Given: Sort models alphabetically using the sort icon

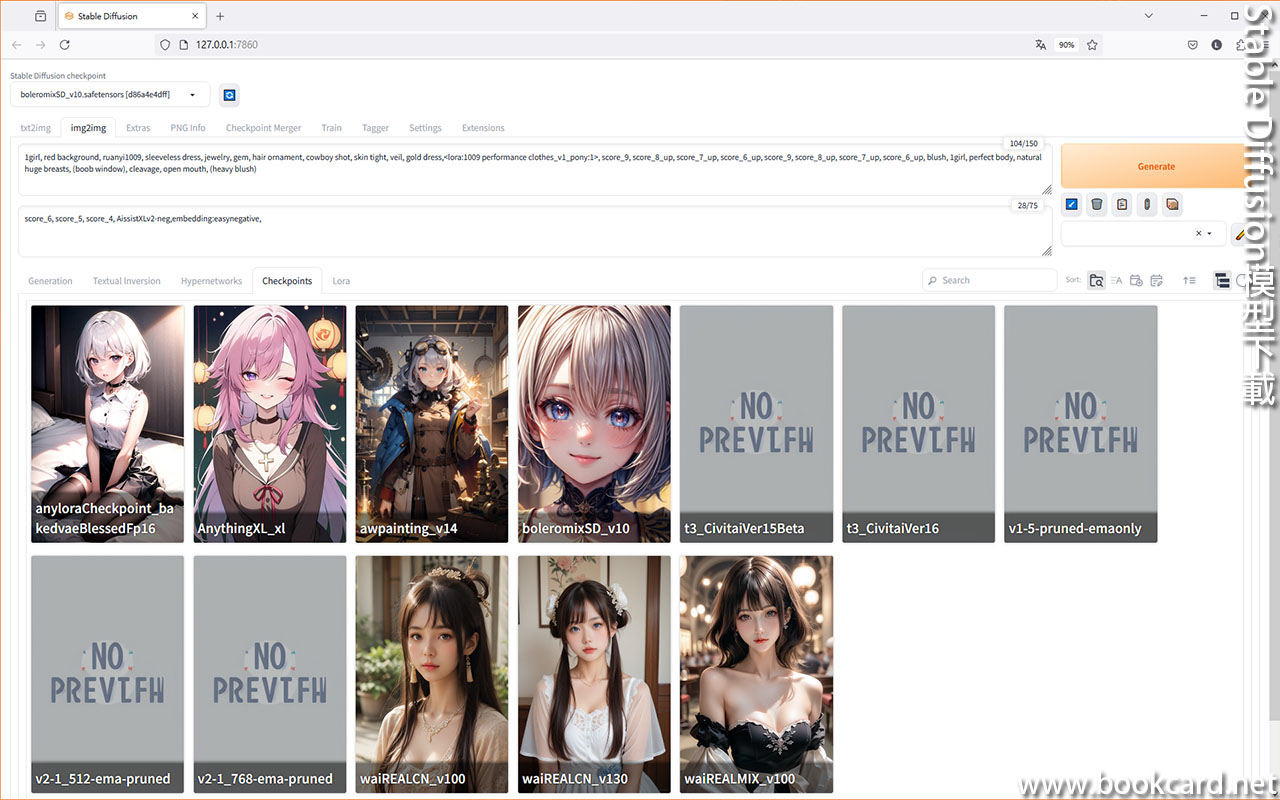Looking at the screenshot, I should point(1116,280).
